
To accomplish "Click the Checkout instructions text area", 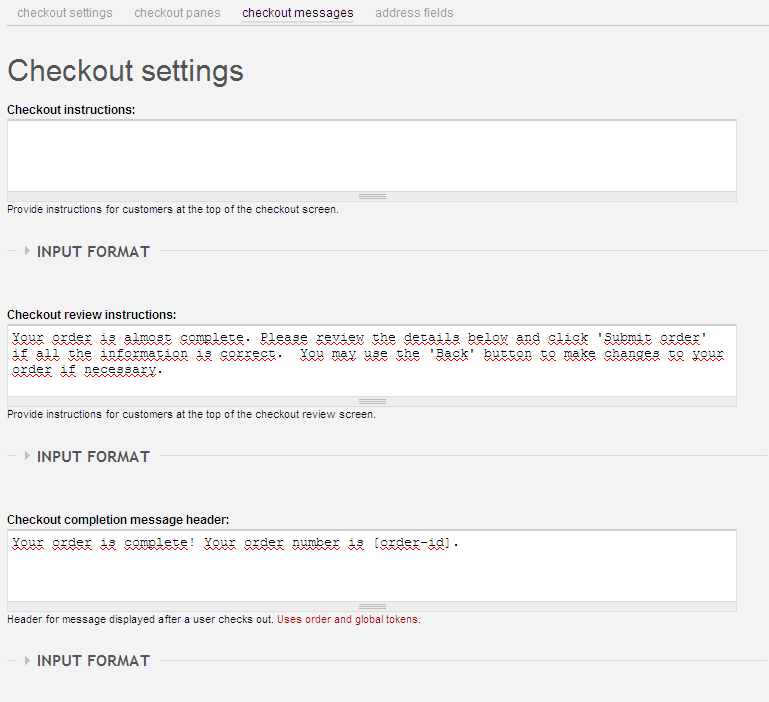I will pyautogui.click(x=372, y=156).
